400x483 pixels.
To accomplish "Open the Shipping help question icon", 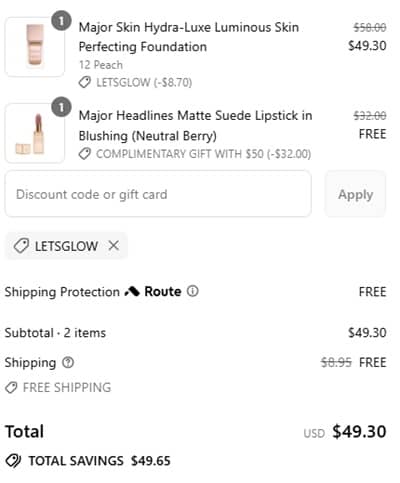I will point(68,362).
